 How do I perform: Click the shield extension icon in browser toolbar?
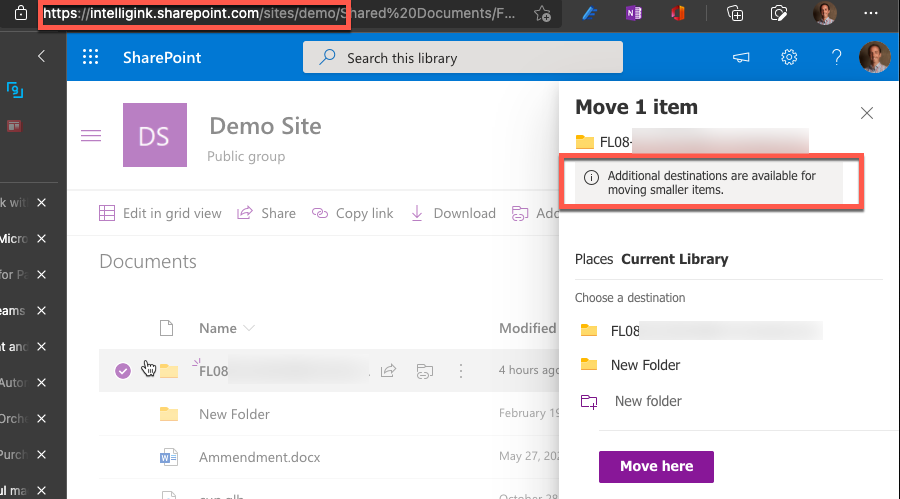778,13
